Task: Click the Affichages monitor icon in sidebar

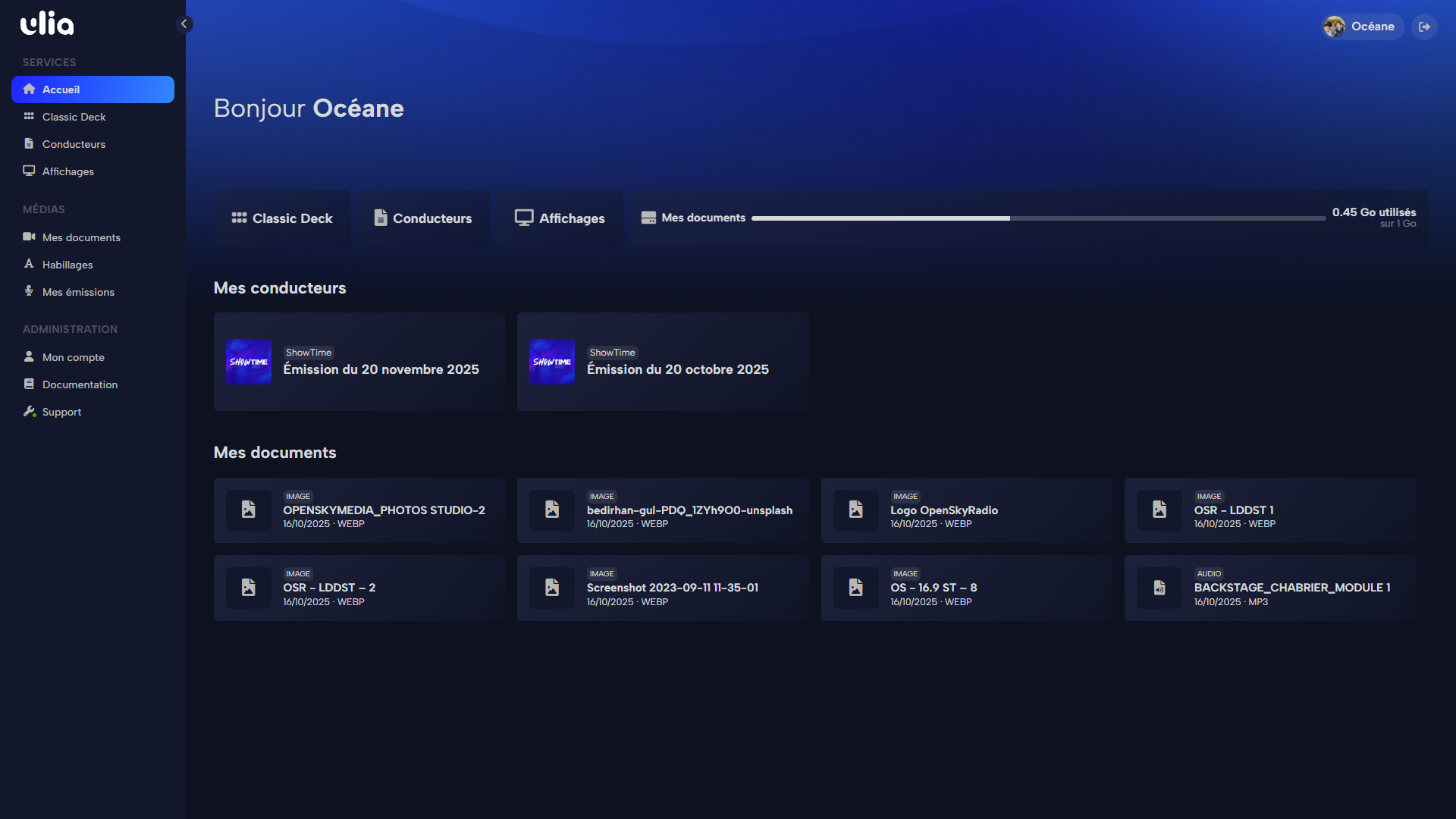Action: 29,171
